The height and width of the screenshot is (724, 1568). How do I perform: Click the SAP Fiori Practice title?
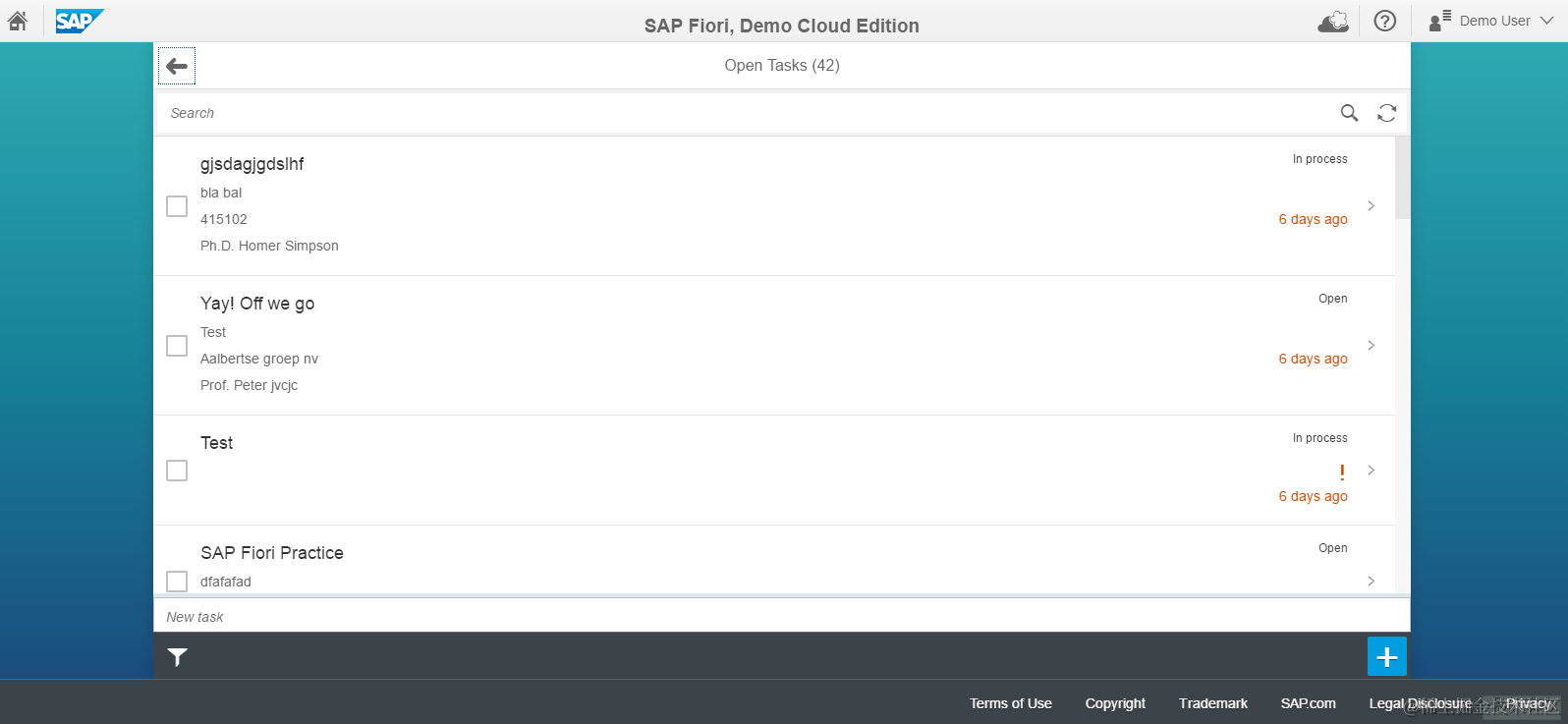click(x=272, y=553)
